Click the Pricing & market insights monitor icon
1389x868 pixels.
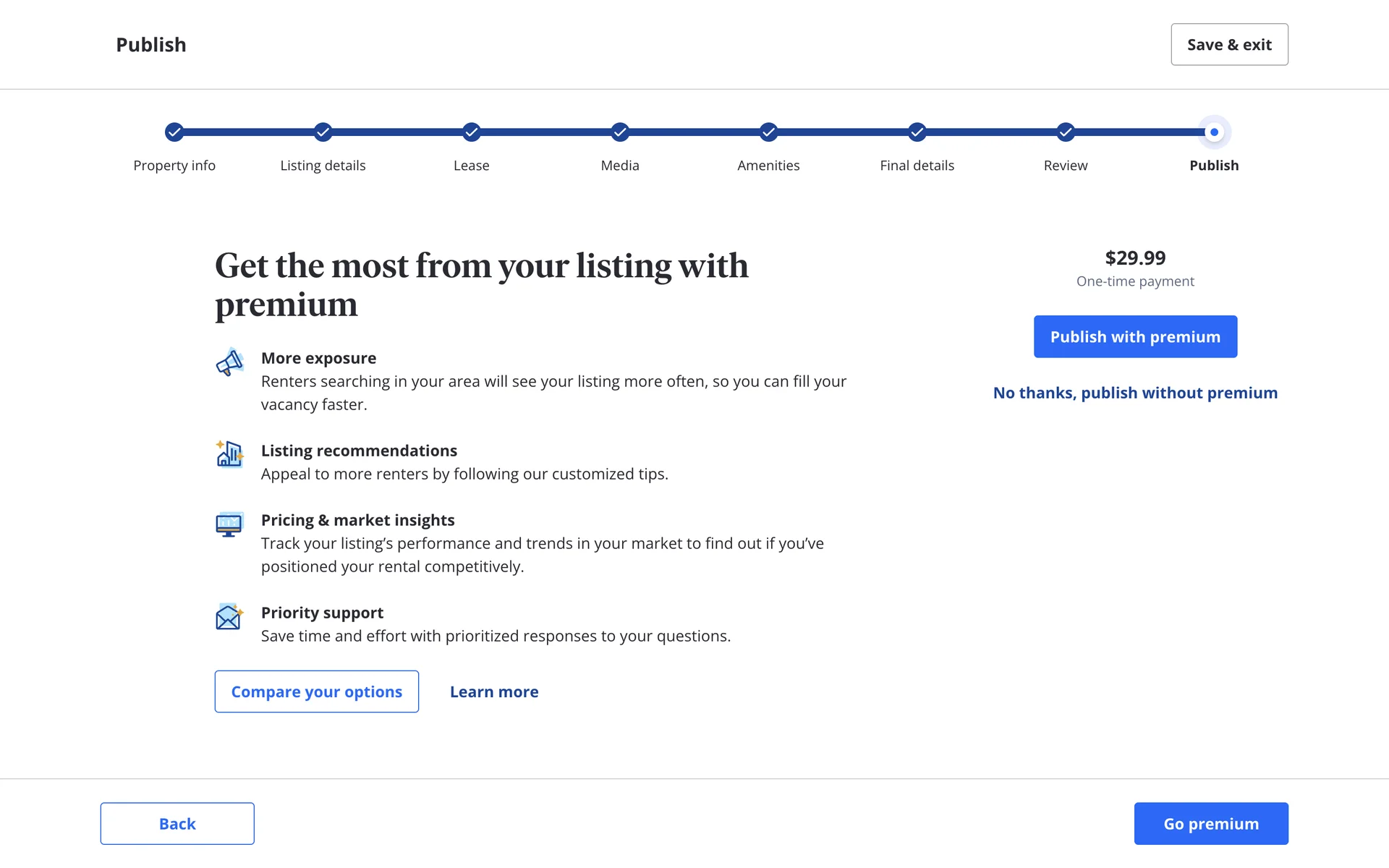pyautogui.click(x=229, y=524)
